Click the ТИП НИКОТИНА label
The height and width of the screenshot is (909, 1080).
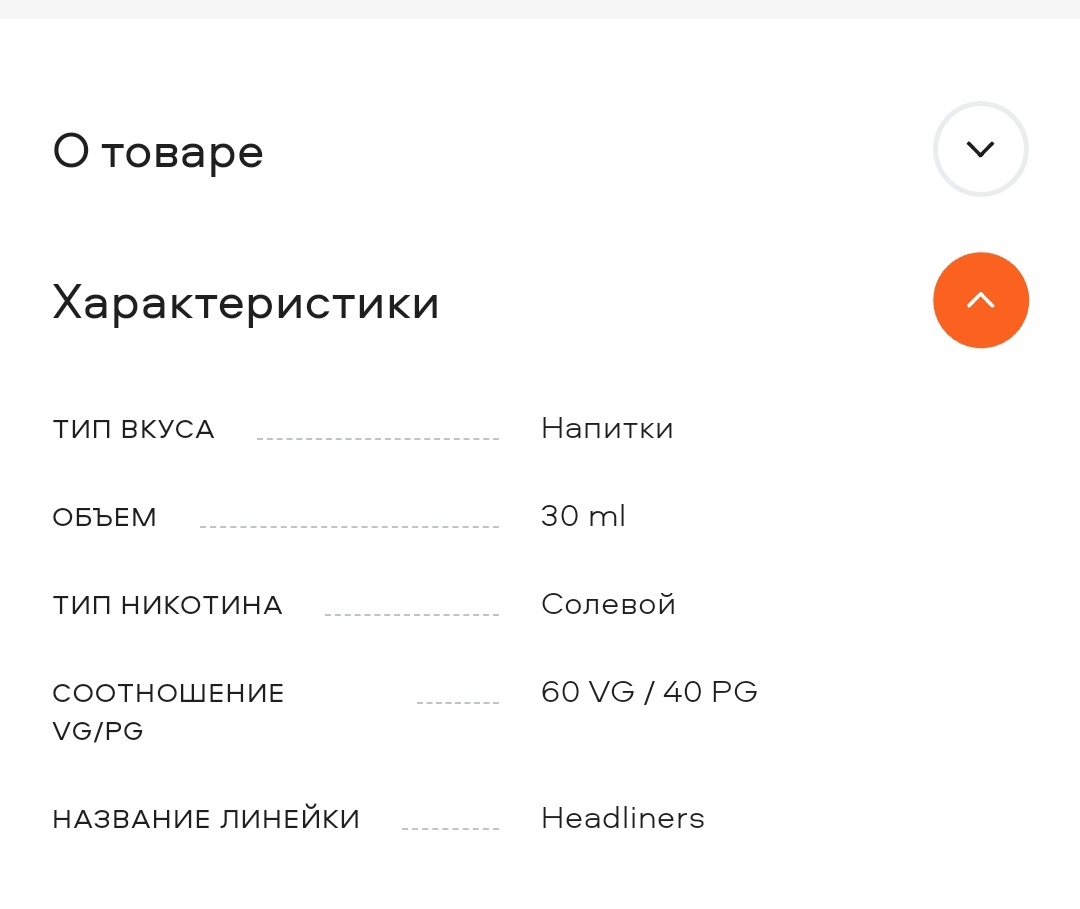pos(167,605)
